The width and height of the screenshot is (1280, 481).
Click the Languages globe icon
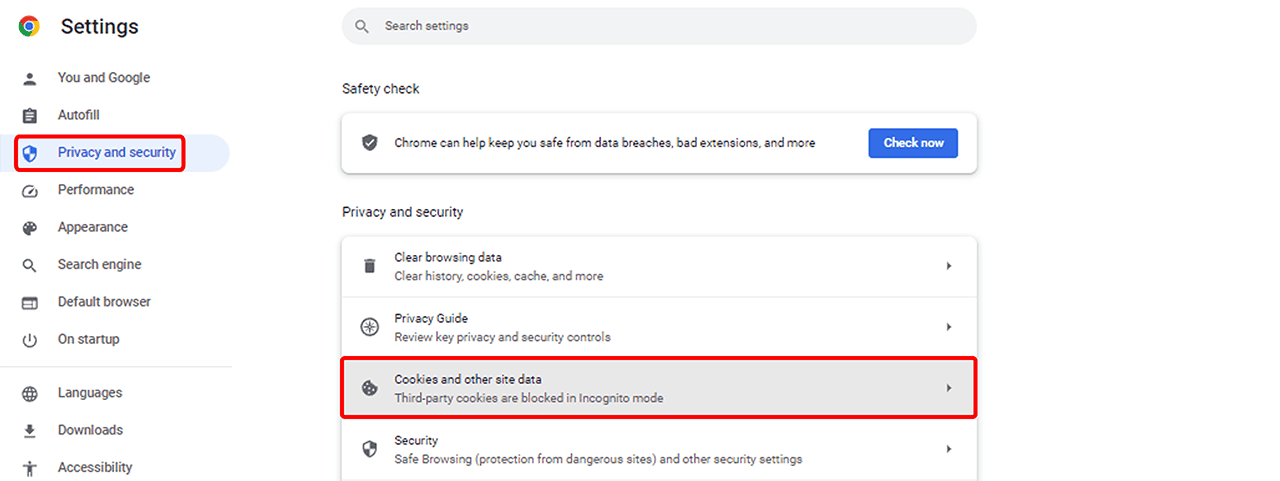coord(30,394)
